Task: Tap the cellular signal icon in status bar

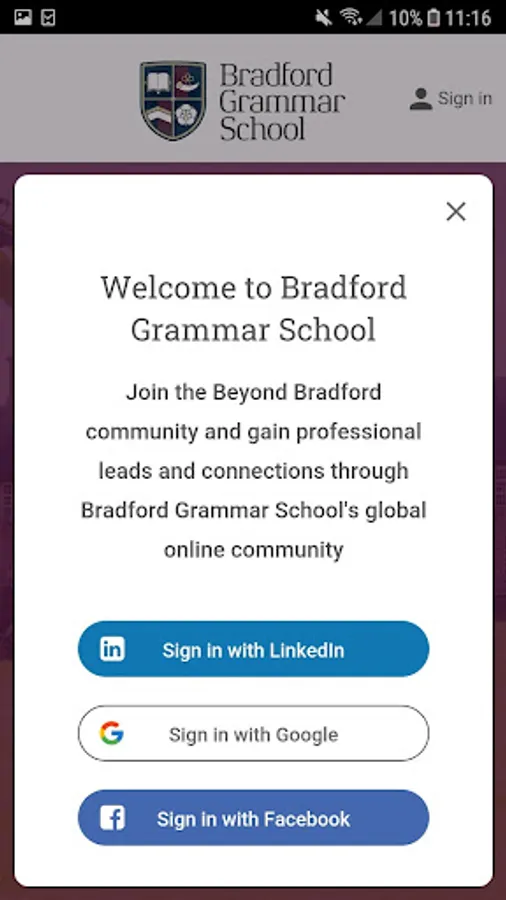Action: click(x=373, y=18)
